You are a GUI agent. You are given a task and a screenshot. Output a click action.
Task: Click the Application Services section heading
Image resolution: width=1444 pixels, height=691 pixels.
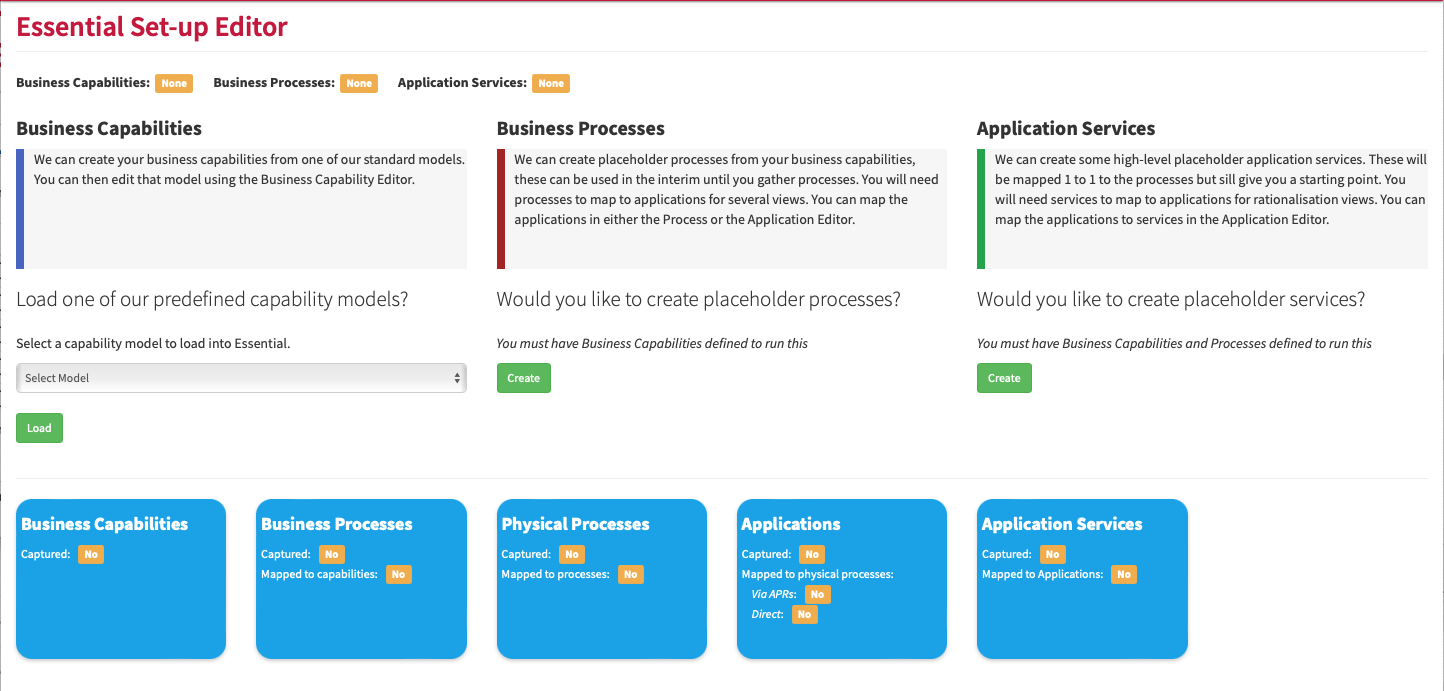click(x=1066, y=128)
